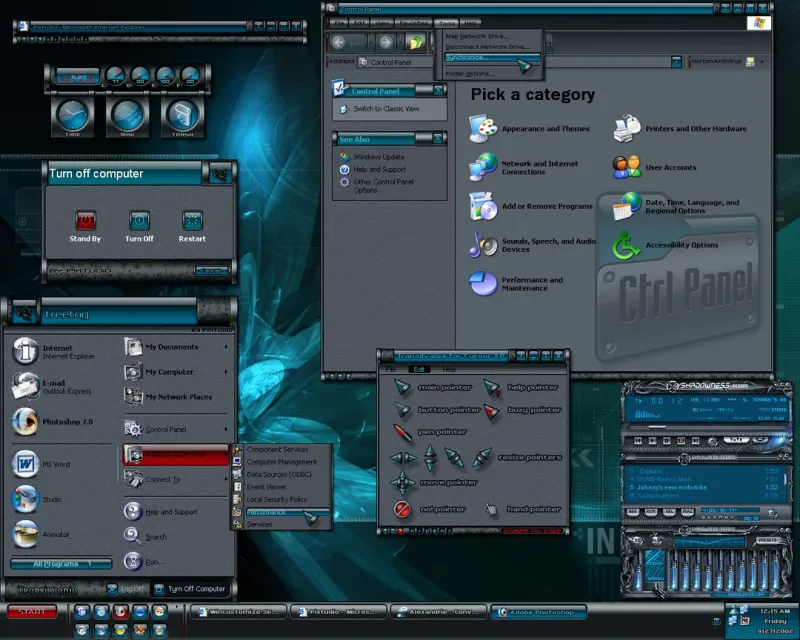This screenshot has height=640, width=800.
Task: Open the Address bar dropdown arrow
Action: pyautogui.click(x=679, y=62)
